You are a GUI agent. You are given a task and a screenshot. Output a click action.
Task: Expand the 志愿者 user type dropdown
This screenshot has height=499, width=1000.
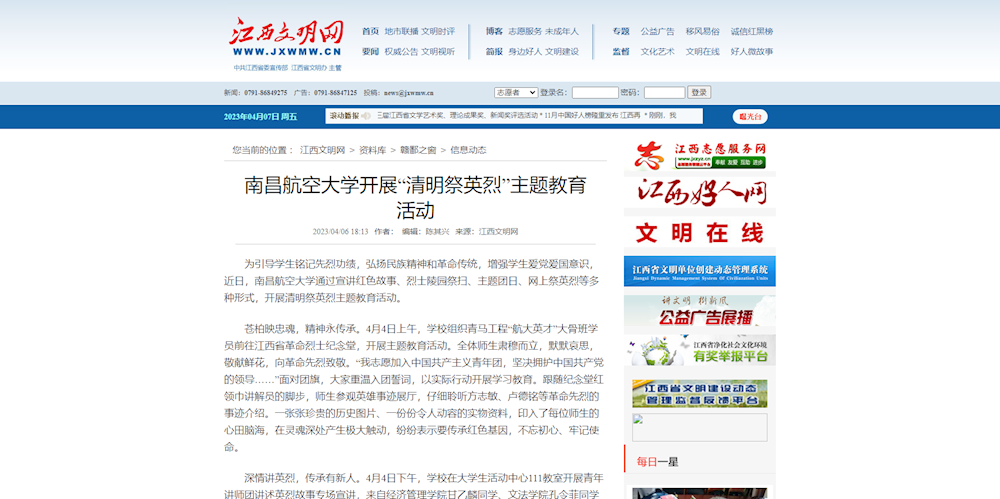point(515,93)
